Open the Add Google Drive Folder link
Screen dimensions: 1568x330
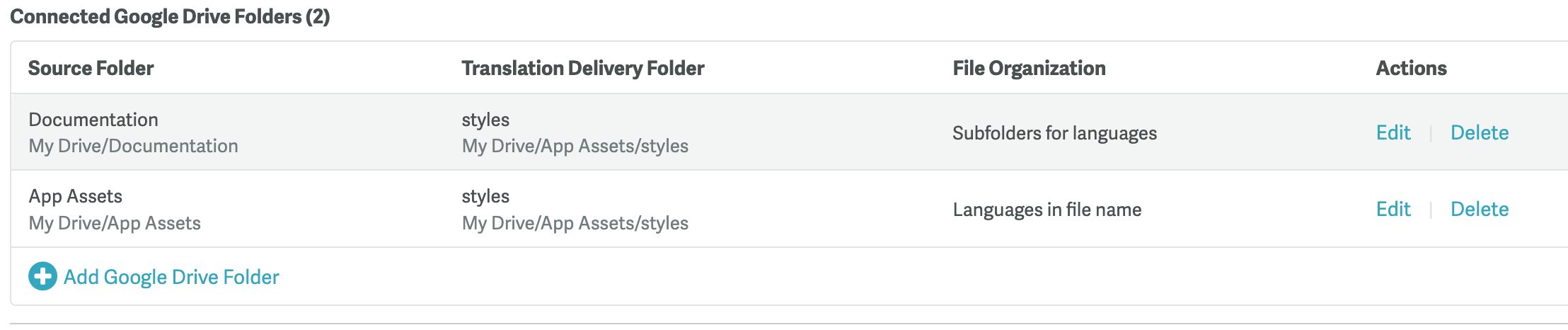pyautogui.click(x=171, y=277)
